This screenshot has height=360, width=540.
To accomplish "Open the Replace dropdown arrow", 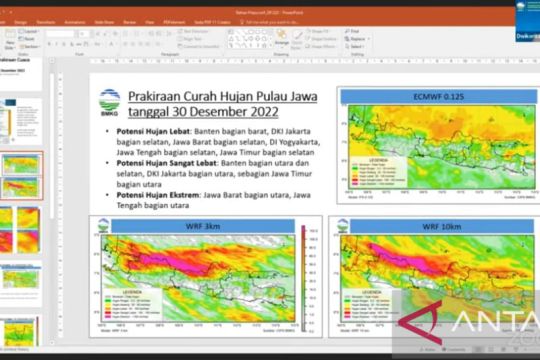I will click(x=368, y=39).
